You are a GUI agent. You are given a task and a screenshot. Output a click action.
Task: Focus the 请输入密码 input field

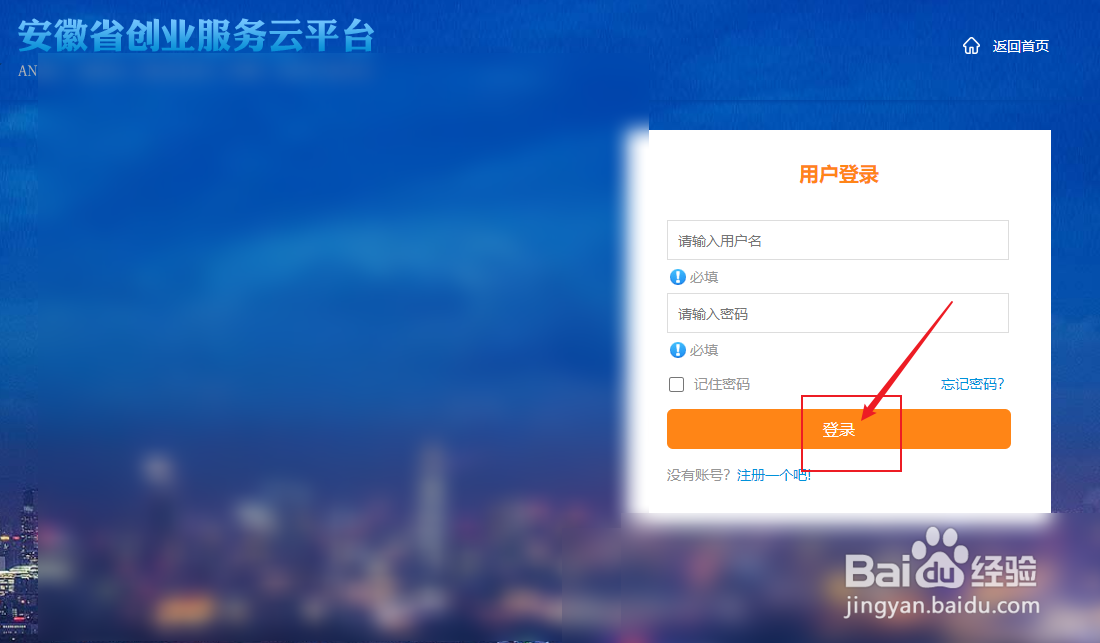pyautogui.click(x=837, y=313)
